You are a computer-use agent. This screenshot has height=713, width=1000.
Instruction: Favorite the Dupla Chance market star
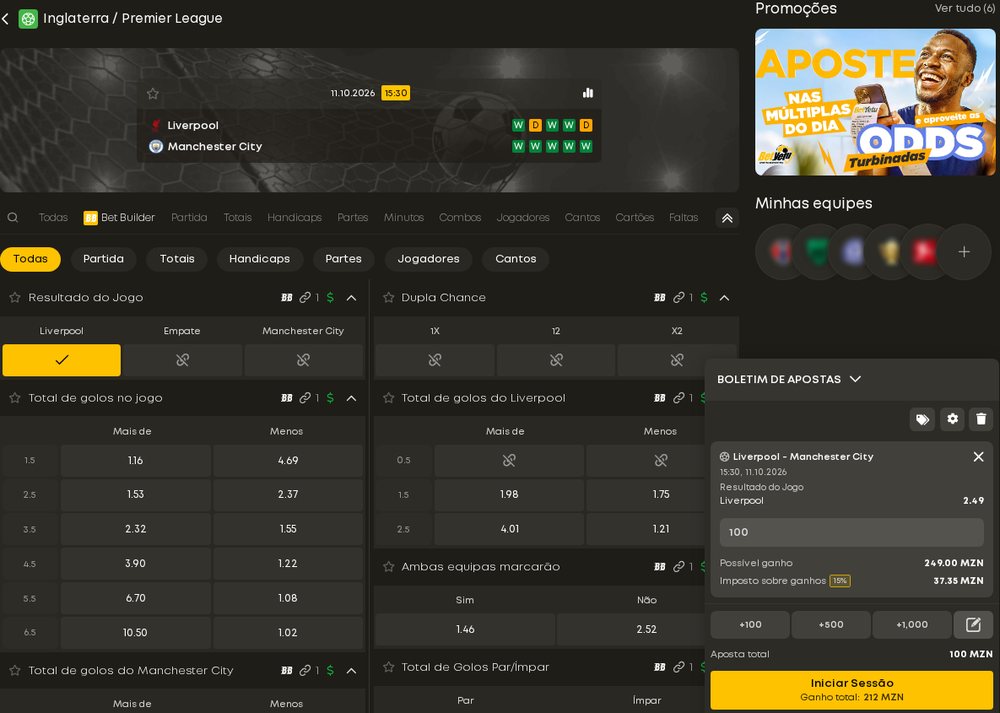(x=388, y=297)
